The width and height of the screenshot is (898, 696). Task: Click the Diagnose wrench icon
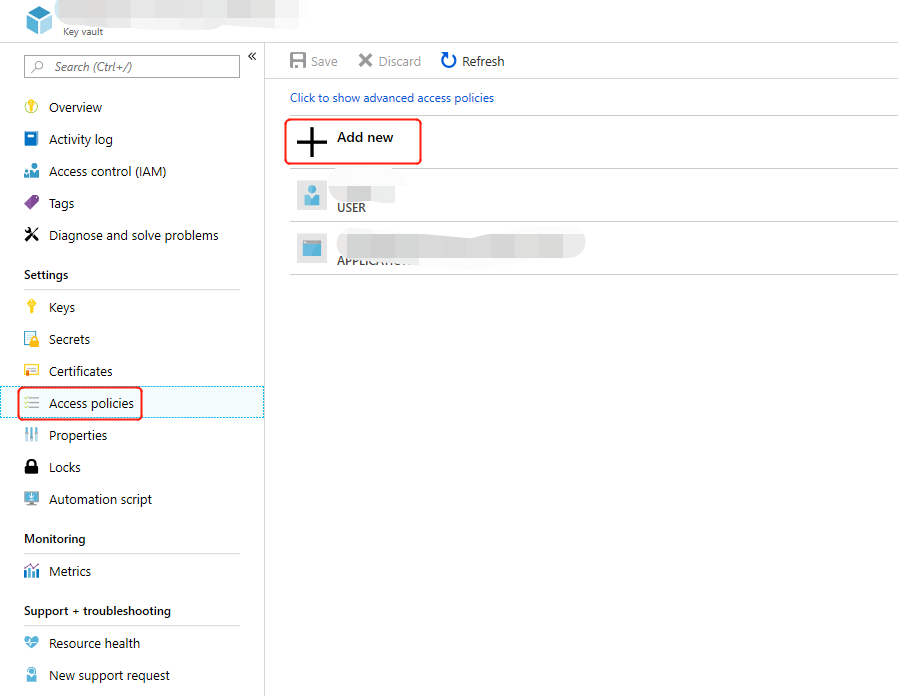pos(31,234)
